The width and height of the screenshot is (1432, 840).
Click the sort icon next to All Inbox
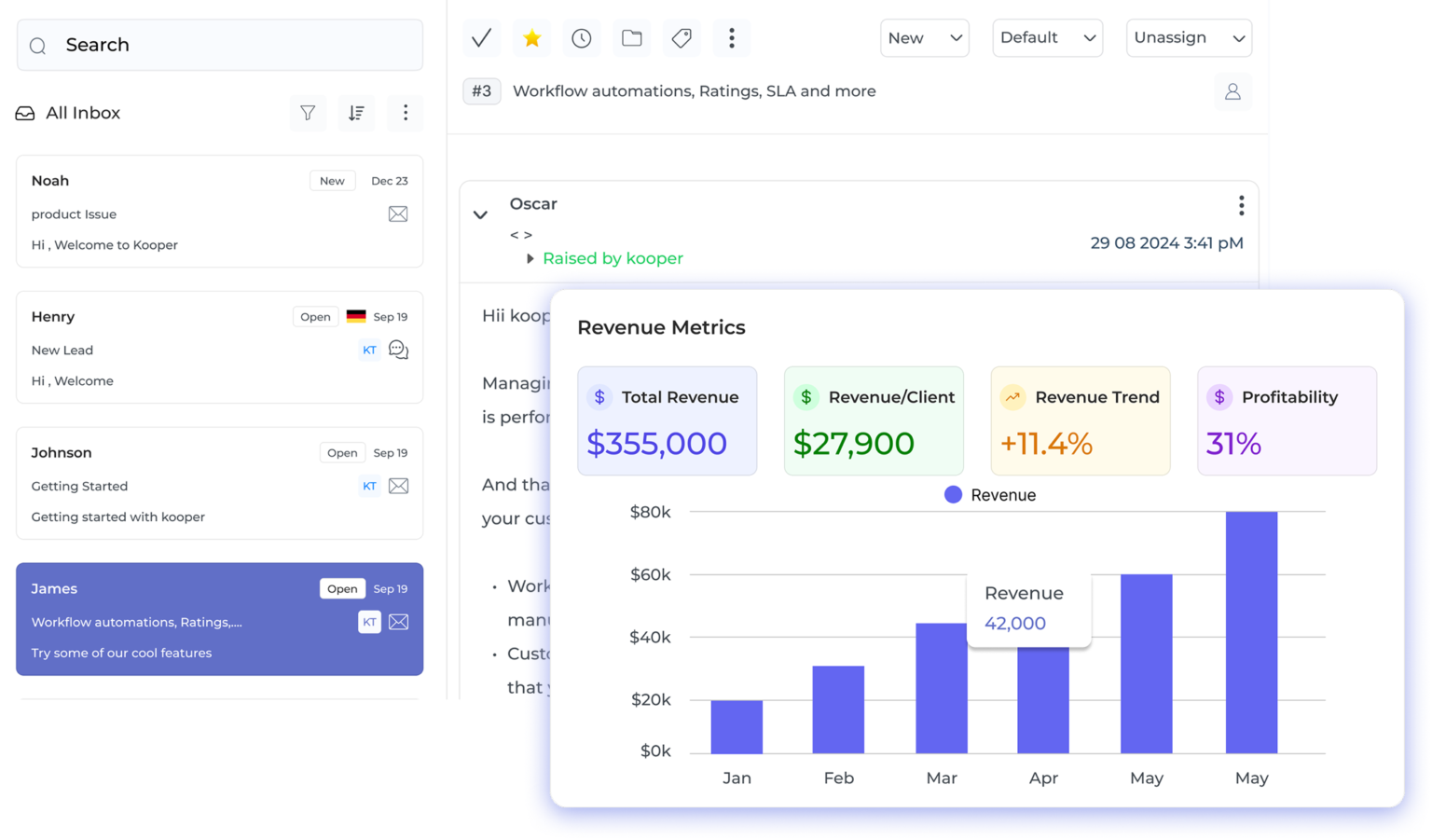click(x=356, y=113)
